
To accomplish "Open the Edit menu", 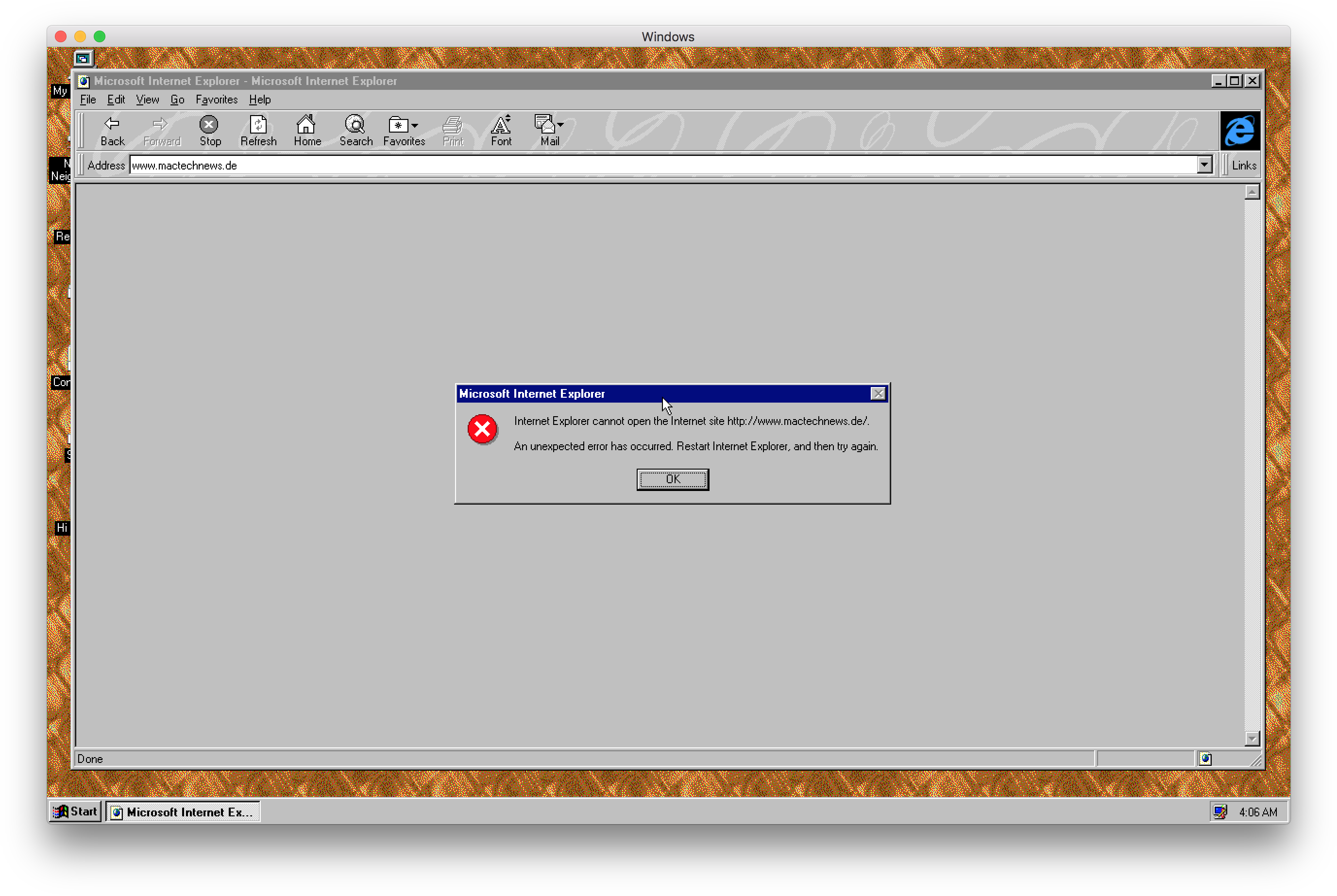I will [116, 100].
